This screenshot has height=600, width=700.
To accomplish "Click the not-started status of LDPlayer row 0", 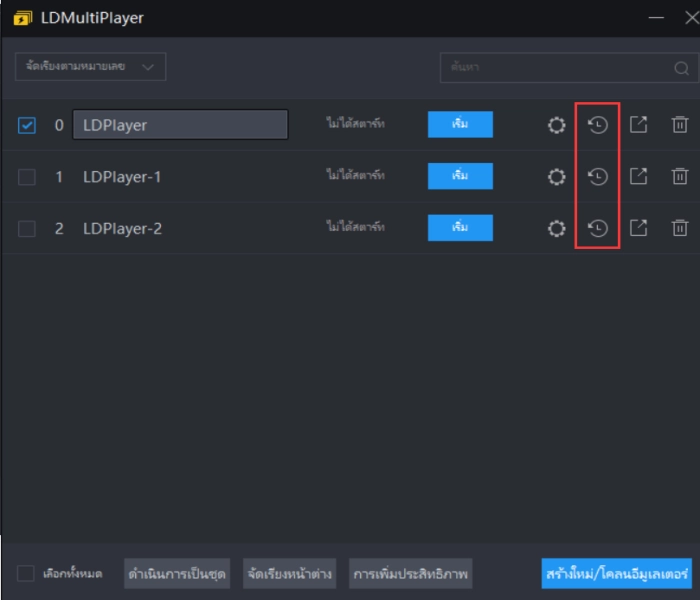I will click(x=355, y=123).
